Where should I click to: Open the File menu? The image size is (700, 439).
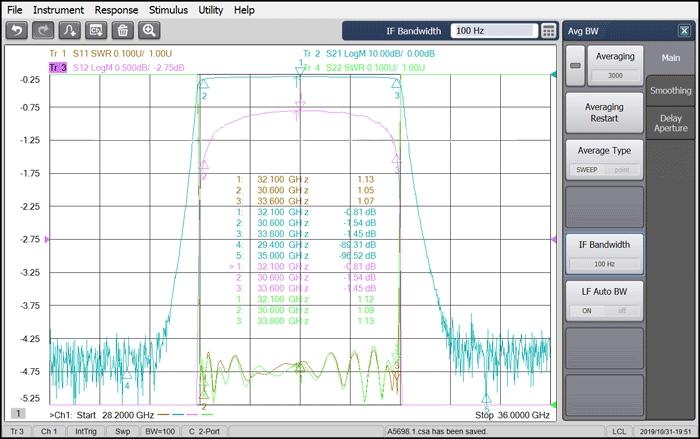(x=15, y=10)
